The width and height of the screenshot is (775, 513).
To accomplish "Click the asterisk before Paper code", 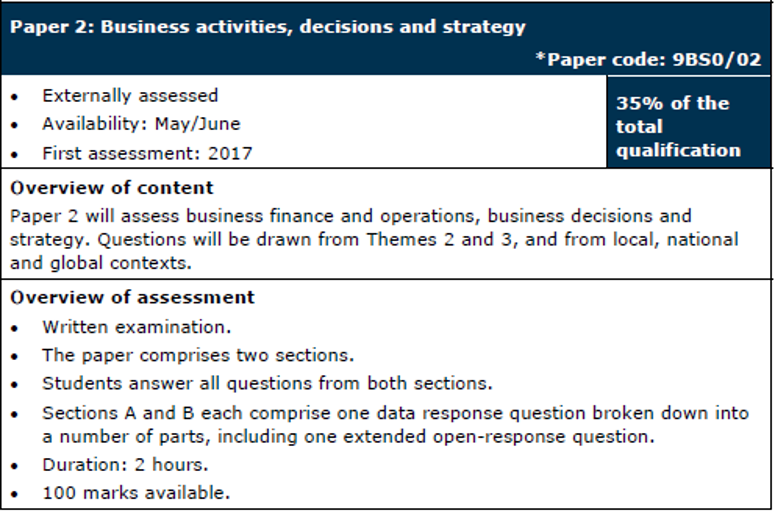I will tap(540, 56).
